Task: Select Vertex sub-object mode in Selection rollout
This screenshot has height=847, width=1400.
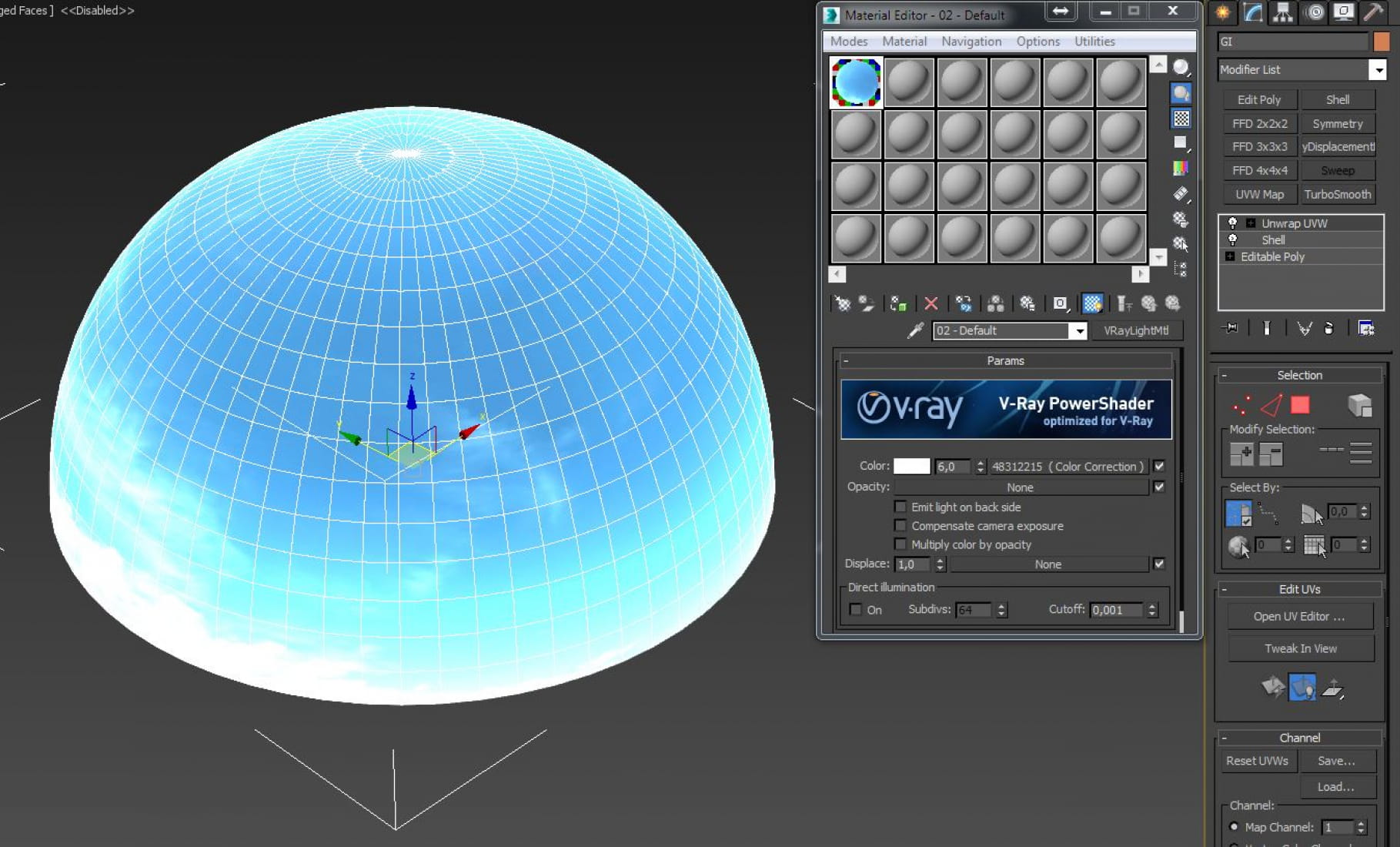Action: coord(1241,405)
